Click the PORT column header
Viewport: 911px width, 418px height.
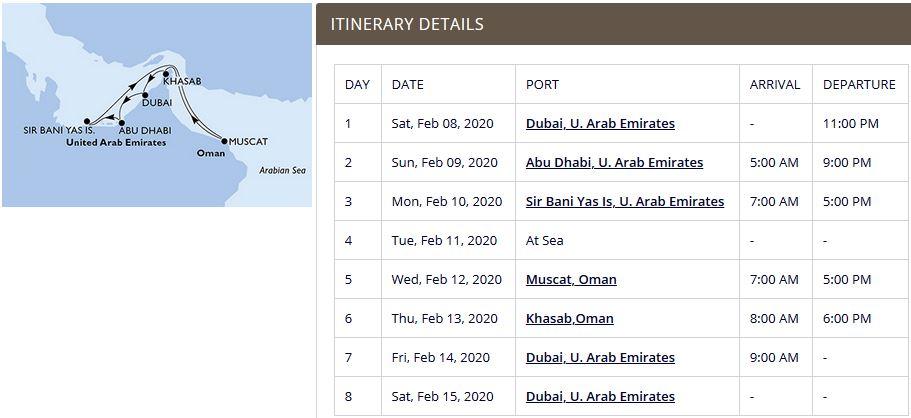coord(542,85)
